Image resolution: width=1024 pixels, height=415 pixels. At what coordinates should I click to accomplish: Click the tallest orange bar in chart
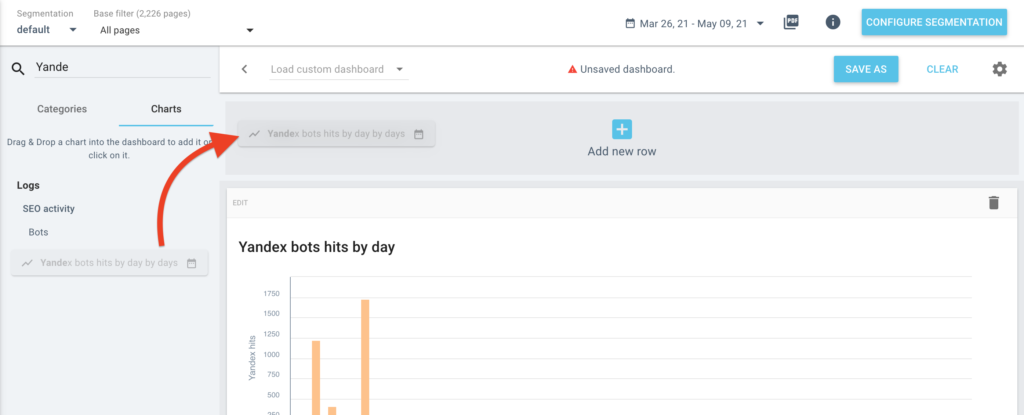pos(365,357)
